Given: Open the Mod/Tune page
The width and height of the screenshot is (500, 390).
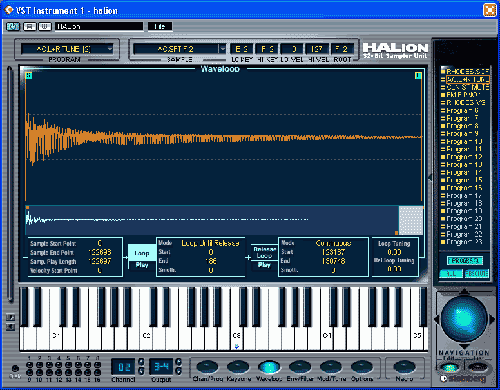Looking at the screenshot, I should (331, 367).
